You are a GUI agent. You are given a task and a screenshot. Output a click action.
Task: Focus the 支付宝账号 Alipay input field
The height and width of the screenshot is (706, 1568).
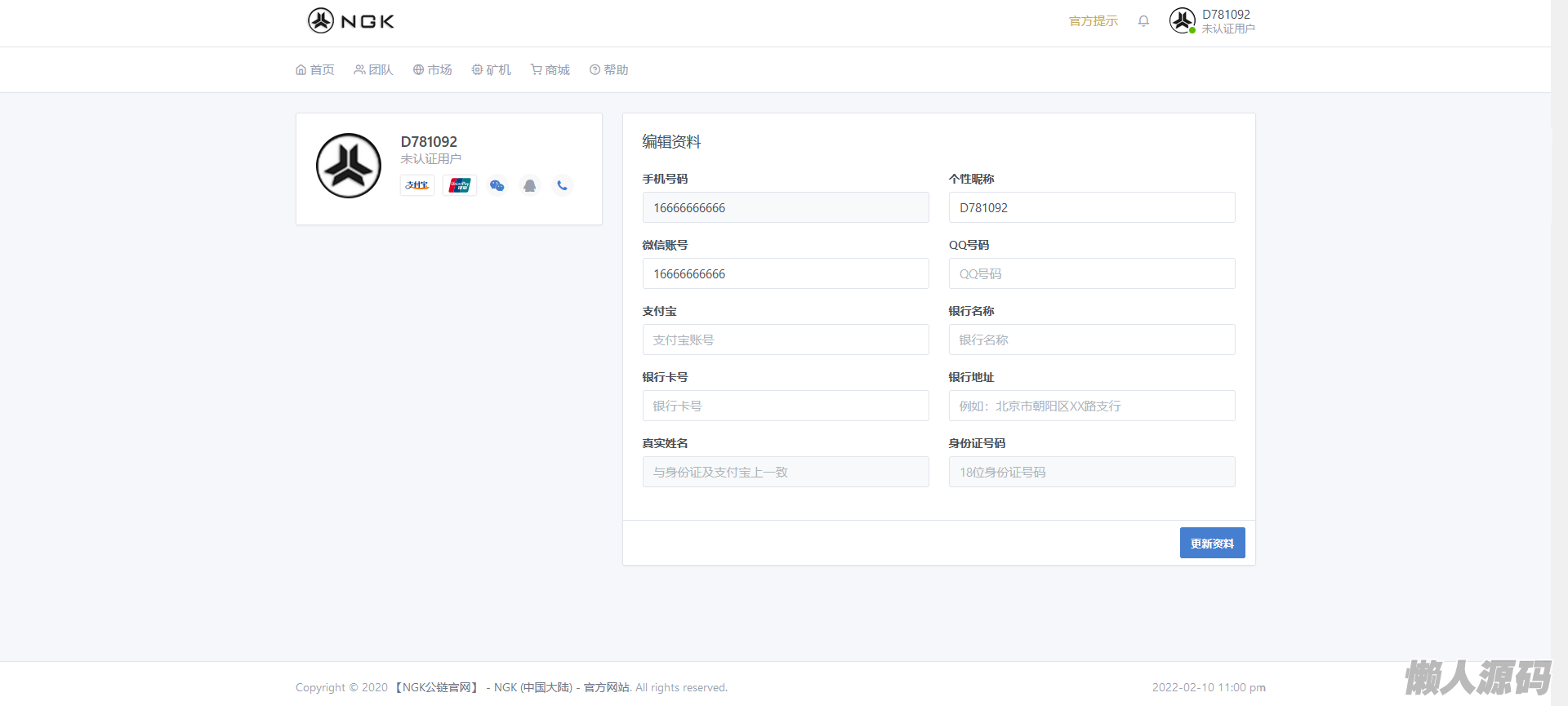point(785,340)
